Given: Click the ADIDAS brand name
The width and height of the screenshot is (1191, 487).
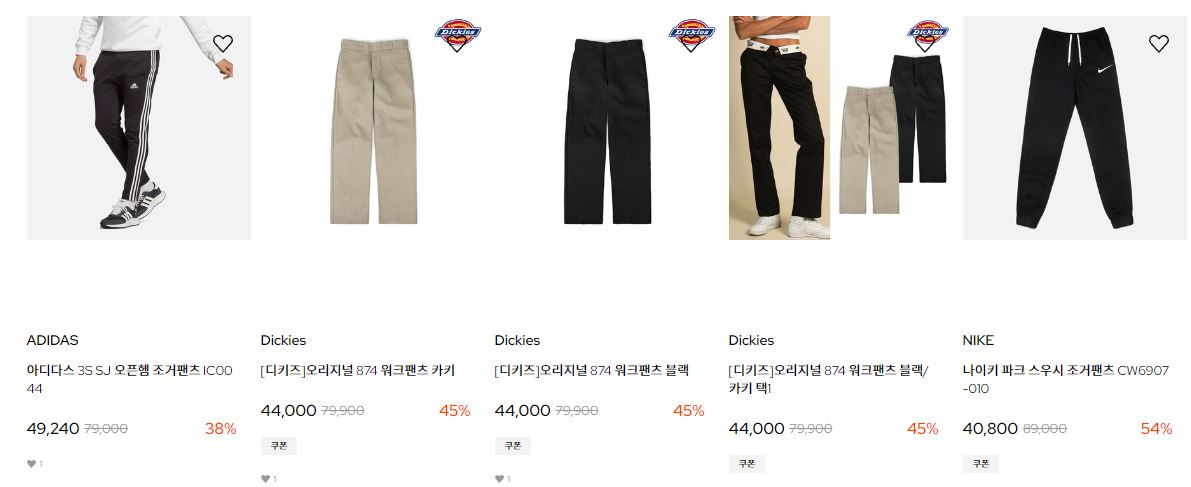Looking at the screenshot, I should click(x=52, y=340).
